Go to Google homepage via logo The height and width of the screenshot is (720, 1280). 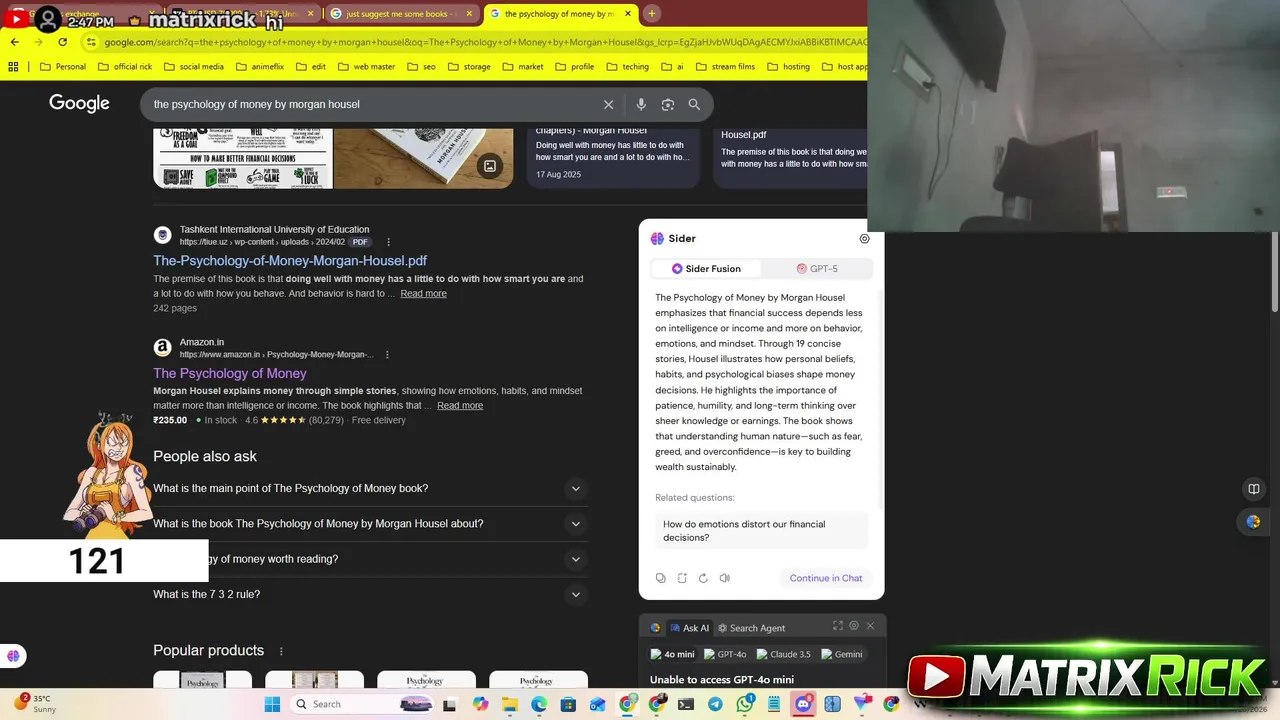pyautogui.click(x=79, y=104)
